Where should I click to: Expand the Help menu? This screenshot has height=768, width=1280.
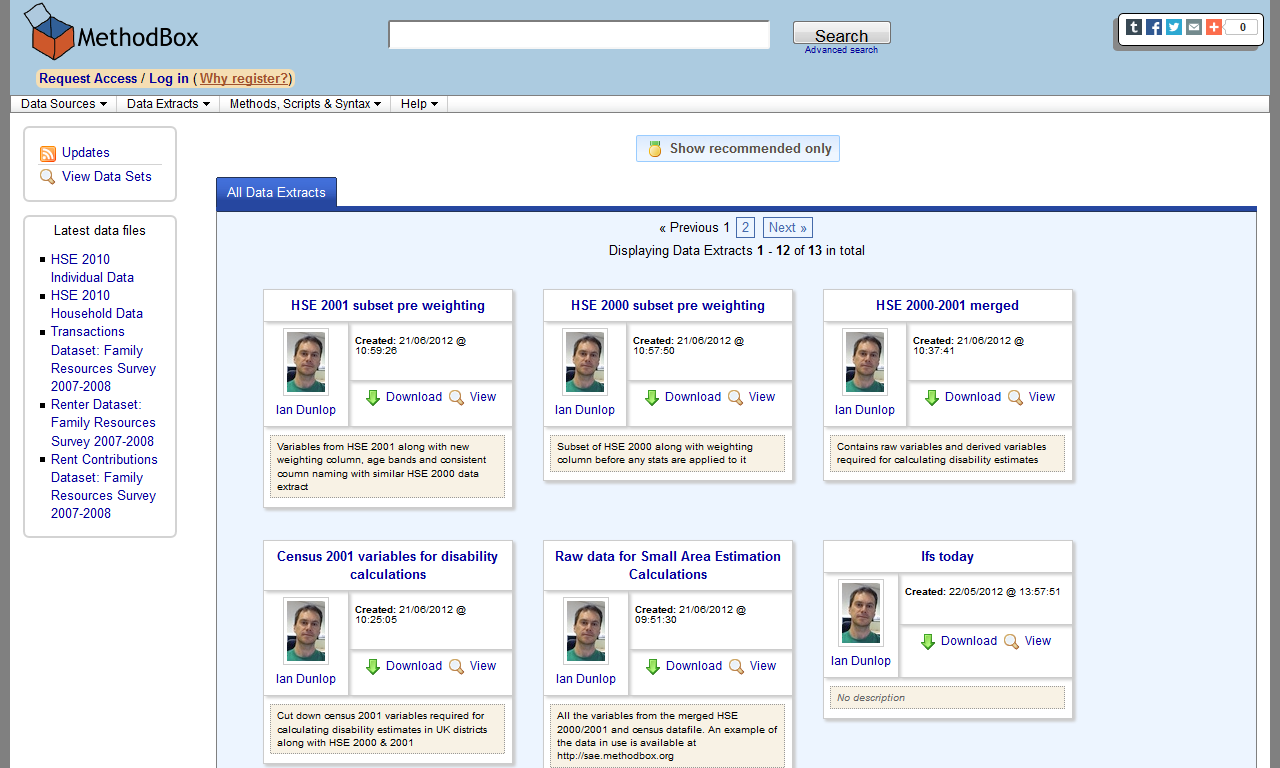[x=419, y=104]
